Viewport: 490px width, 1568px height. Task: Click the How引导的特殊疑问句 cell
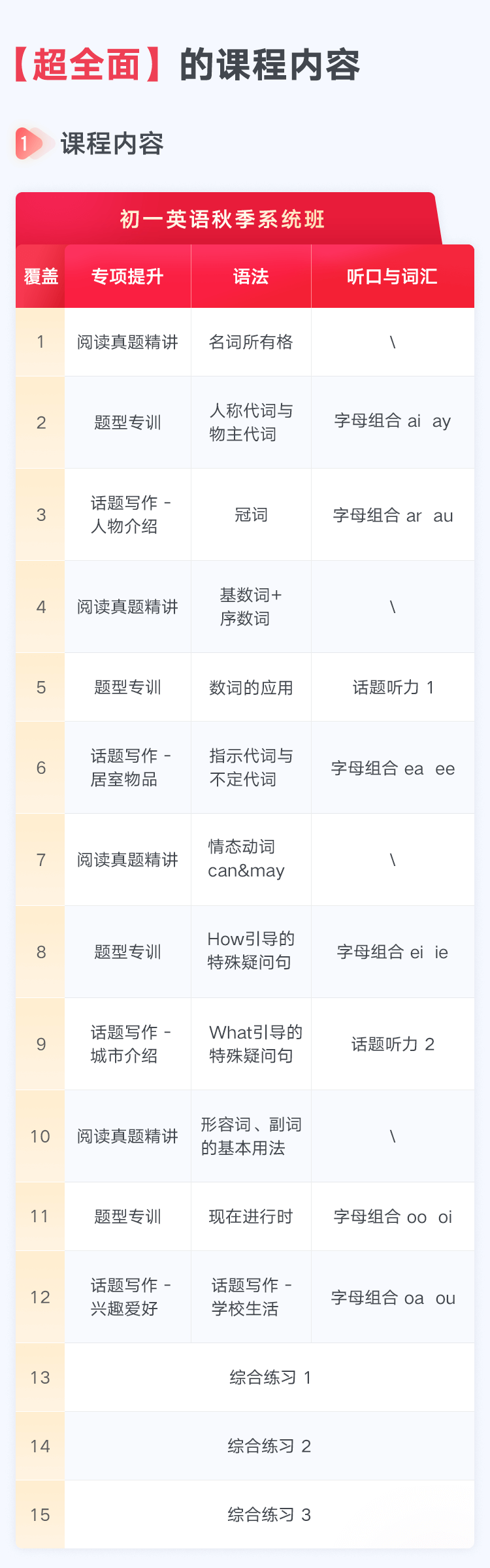tap(251, 951)
